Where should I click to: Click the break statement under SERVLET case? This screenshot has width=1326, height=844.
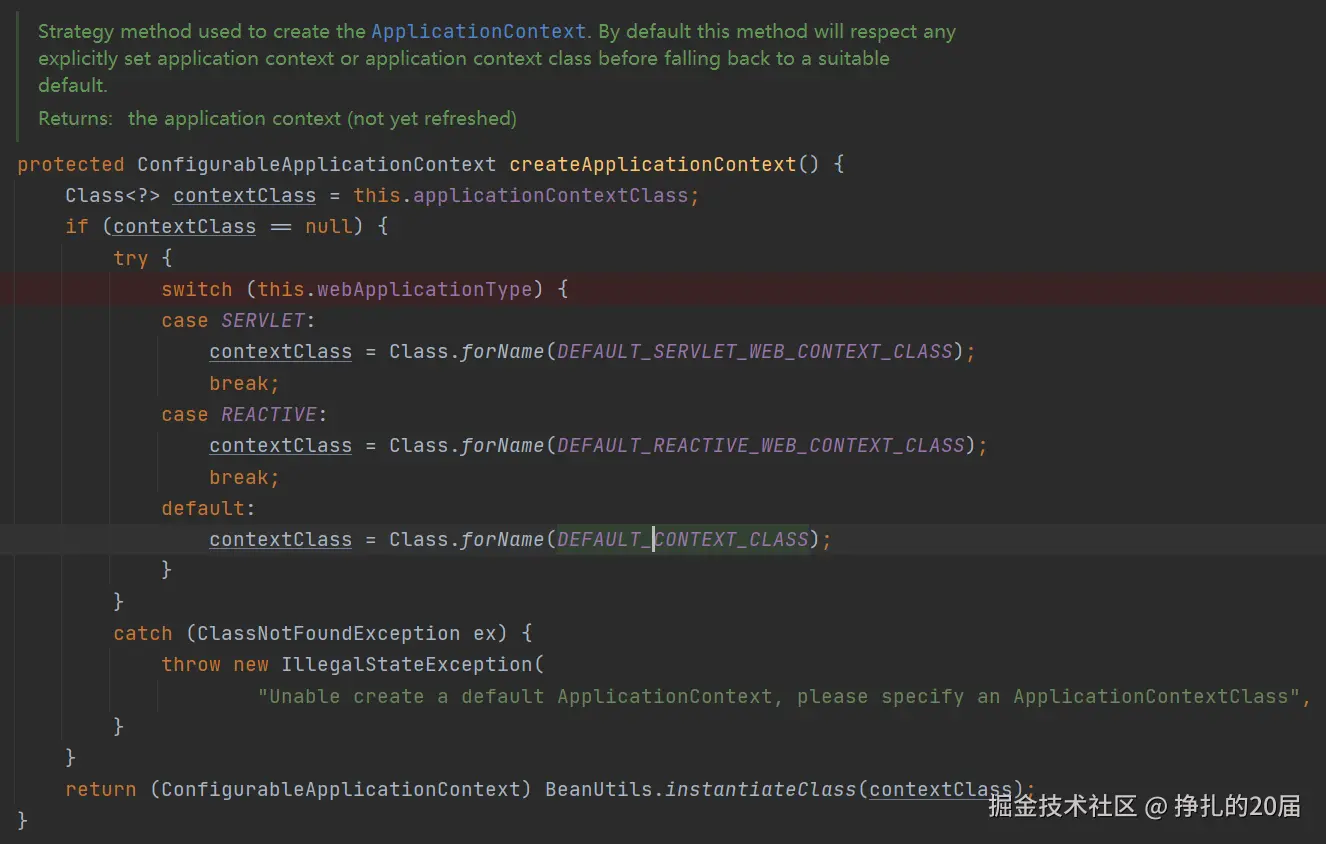245,383
